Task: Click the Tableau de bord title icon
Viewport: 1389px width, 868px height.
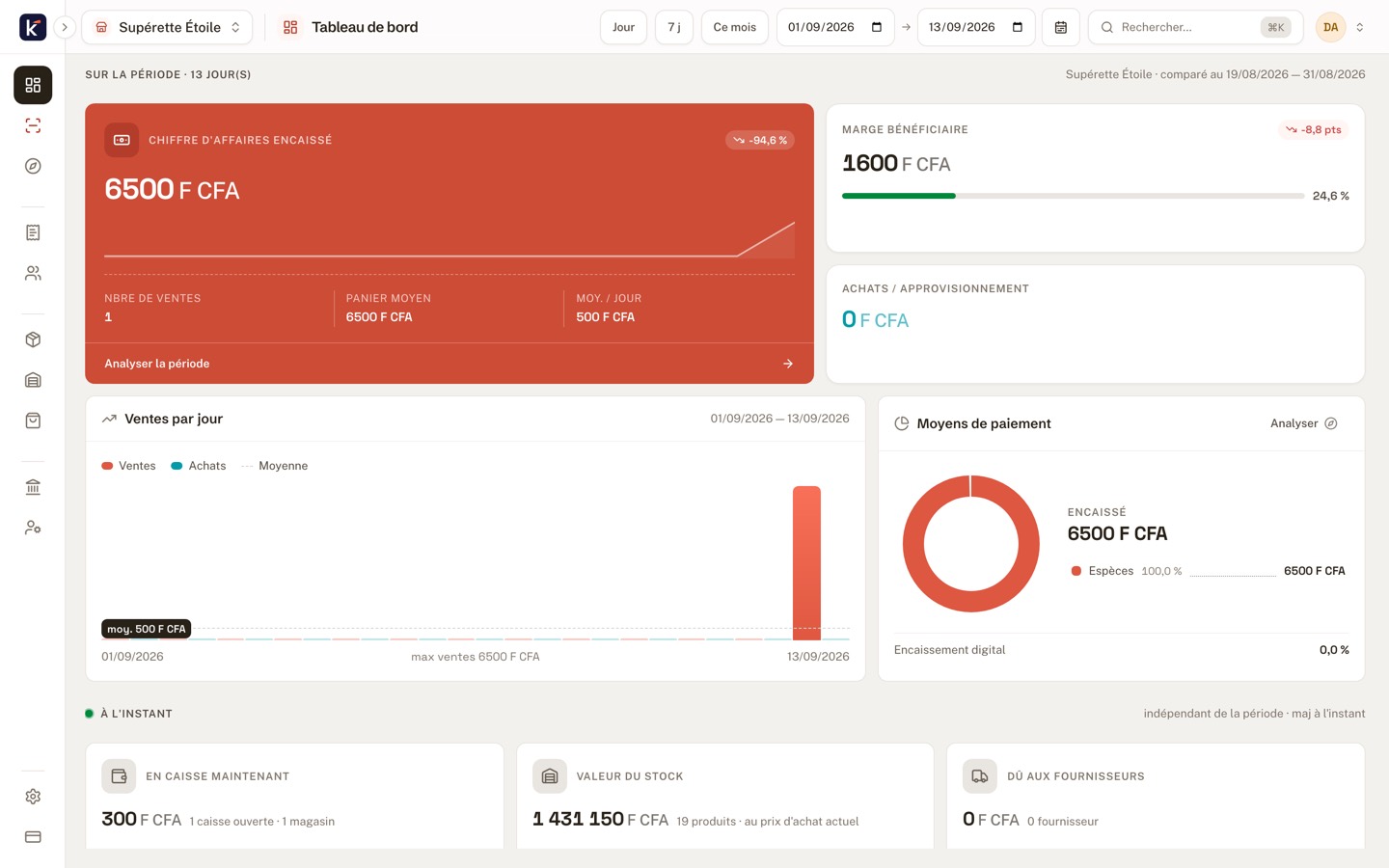Action: point(290,27)
